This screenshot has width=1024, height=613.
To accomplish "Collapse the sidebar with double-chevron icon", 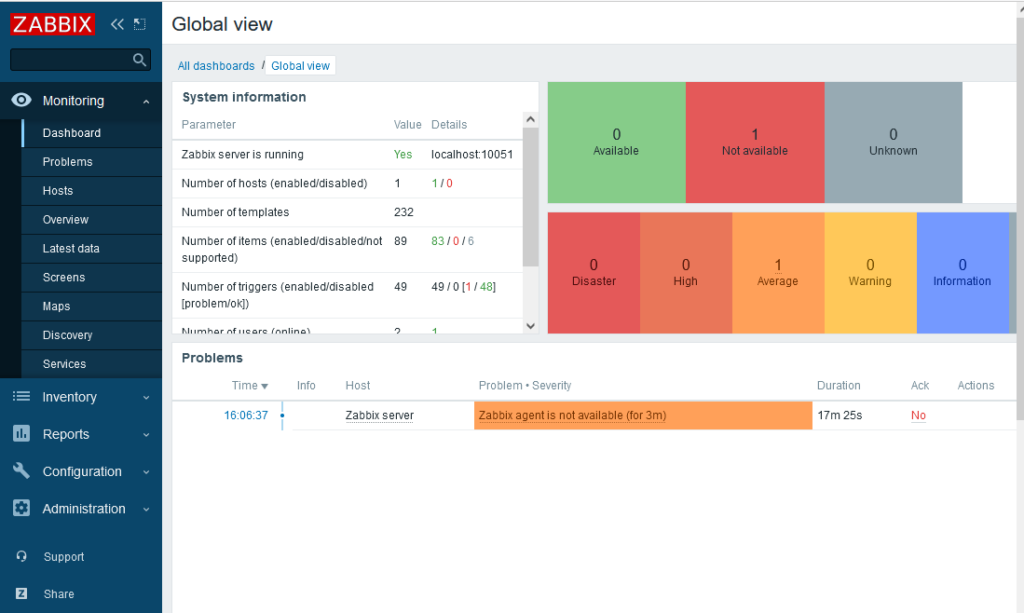I will (117, 24).
